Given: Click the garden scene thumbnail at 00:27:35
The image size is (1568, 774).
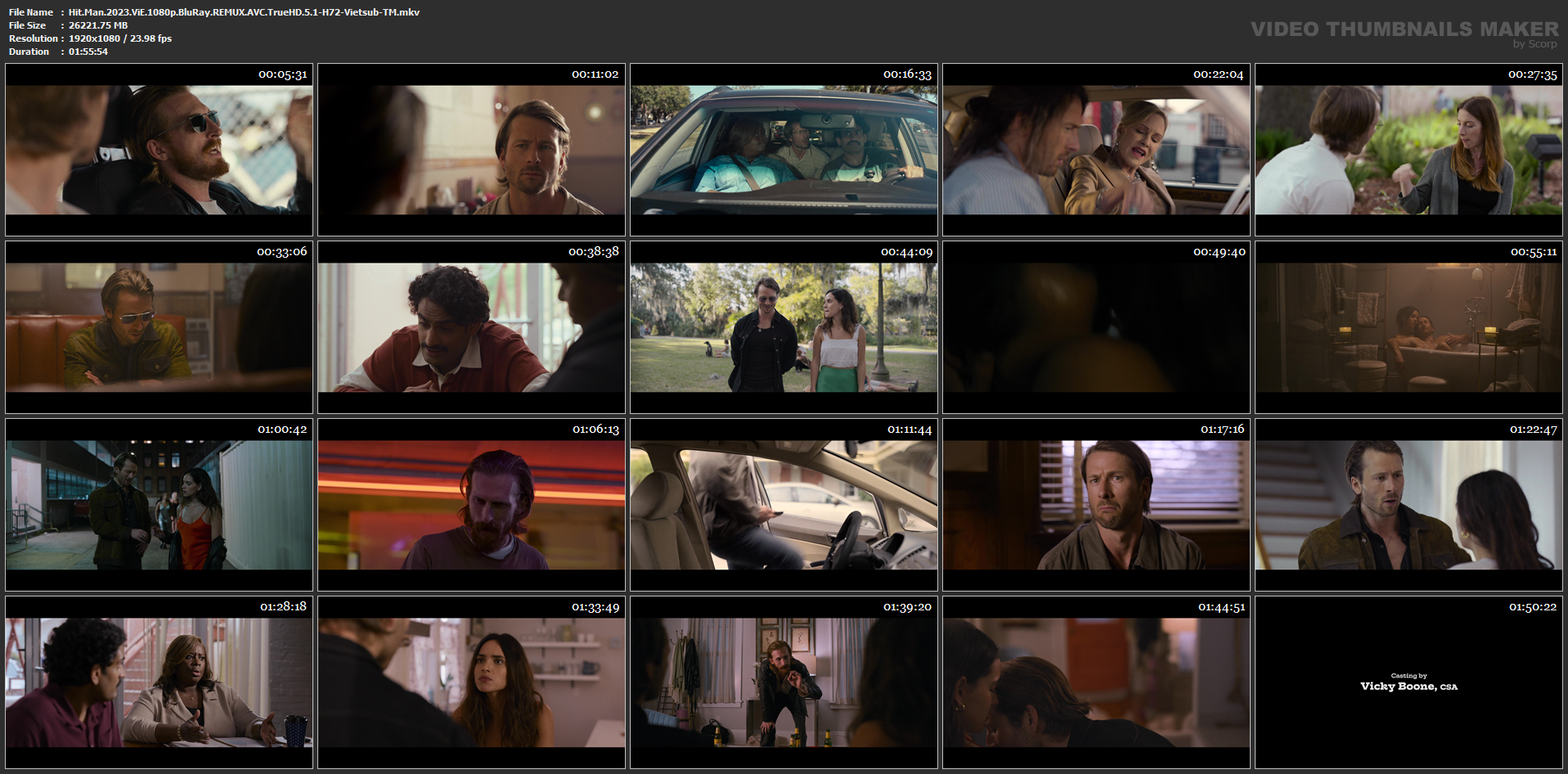Looking at the screenshot, I should tap(1409, 150).
